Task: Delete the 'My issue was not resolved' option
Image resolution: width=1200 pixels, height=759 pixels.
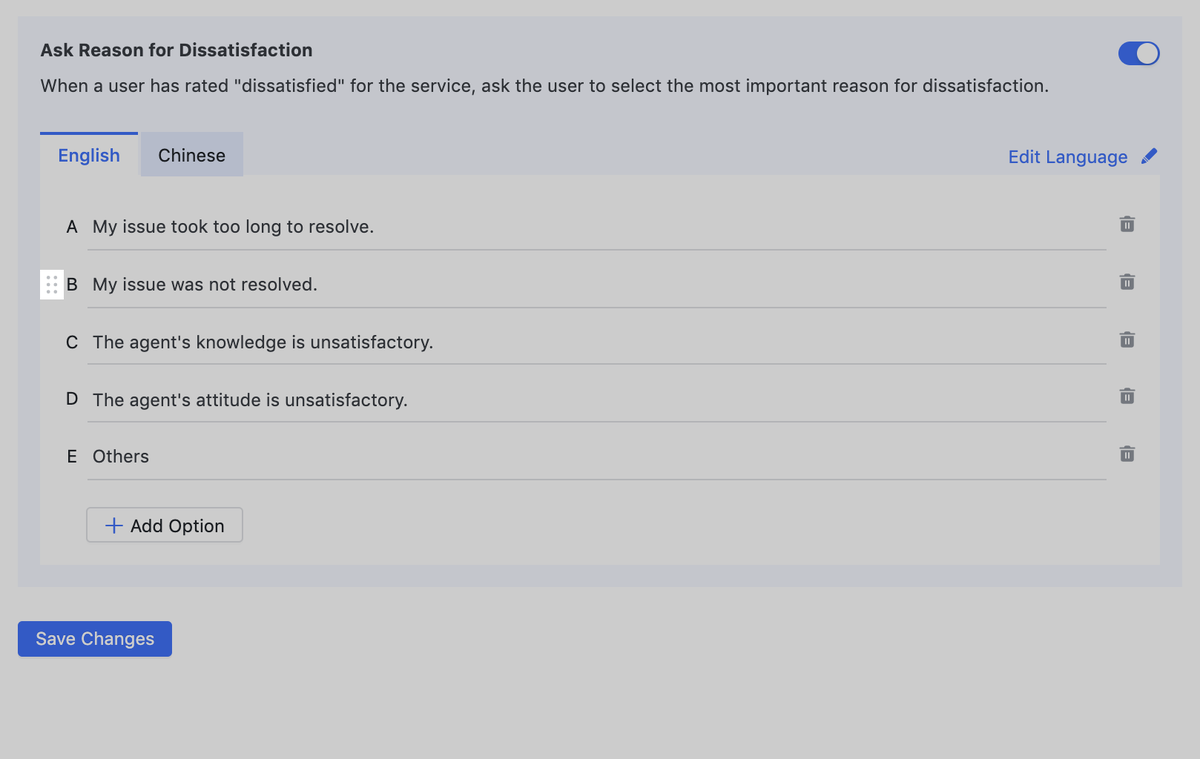Action: tap(1127, 282)
